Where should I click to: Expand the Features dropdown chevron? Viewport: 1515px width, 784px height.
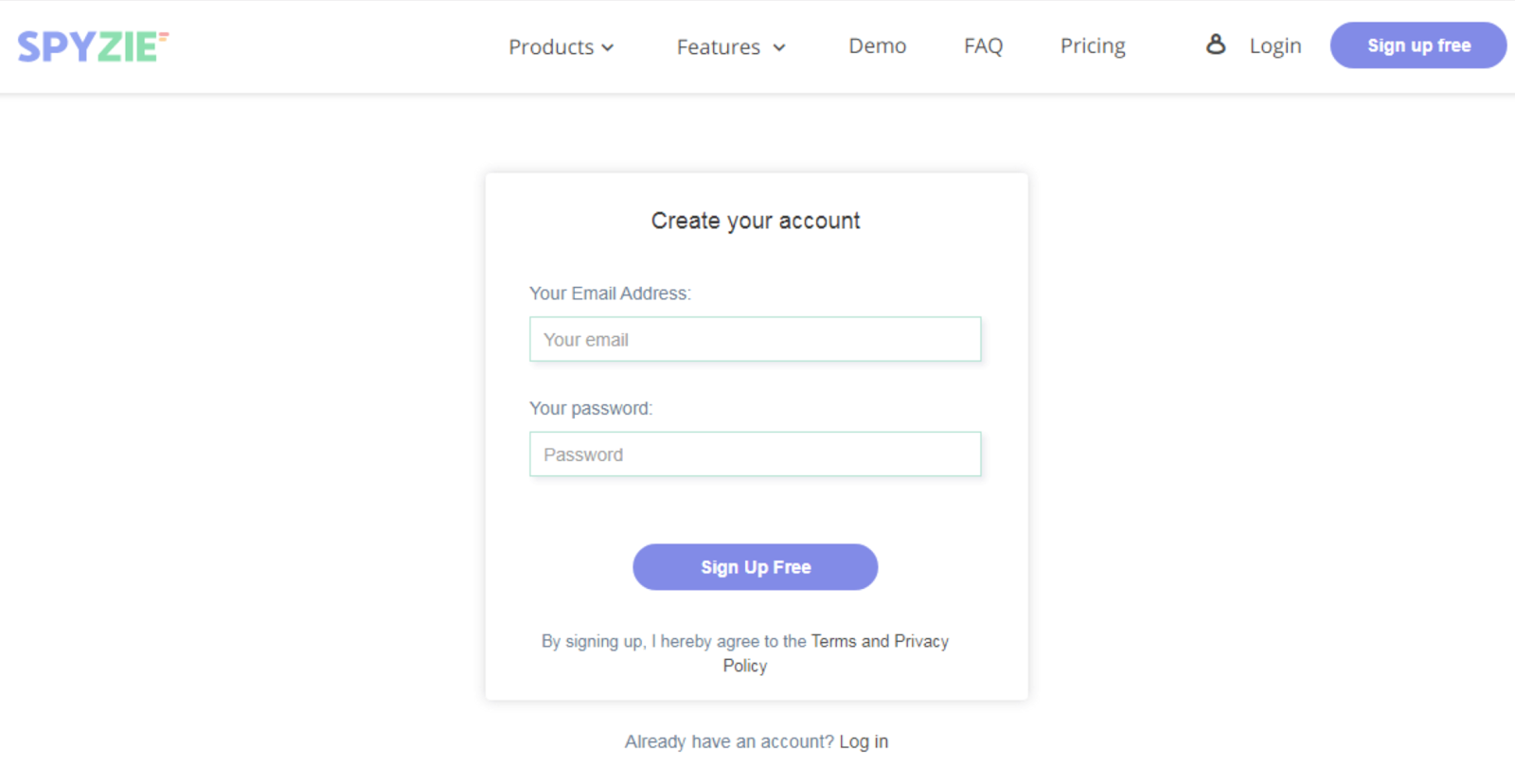[x=779, y=47]
